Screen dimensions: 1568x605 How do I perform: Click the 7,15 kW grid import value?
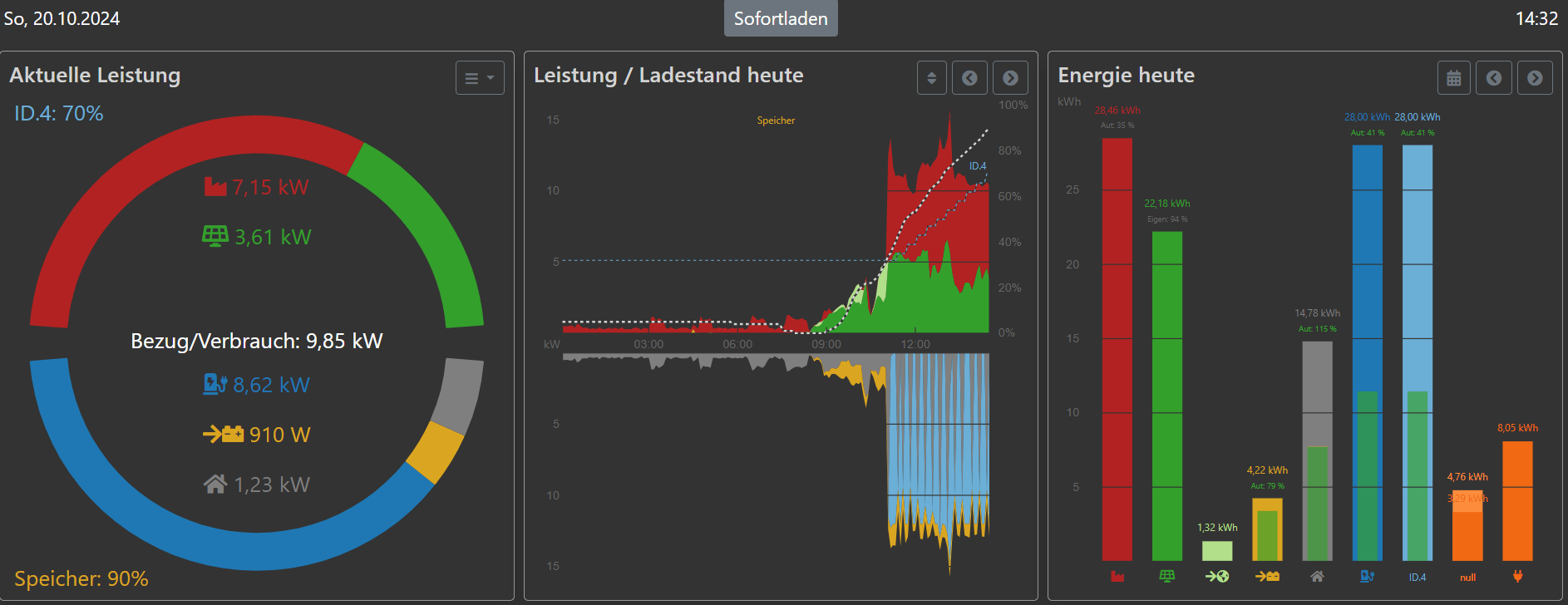(271, 187)
